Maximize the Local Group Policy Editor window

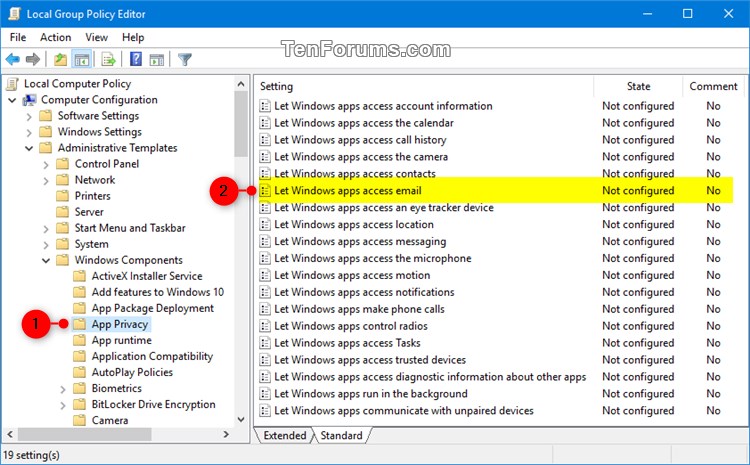(687, 13)
